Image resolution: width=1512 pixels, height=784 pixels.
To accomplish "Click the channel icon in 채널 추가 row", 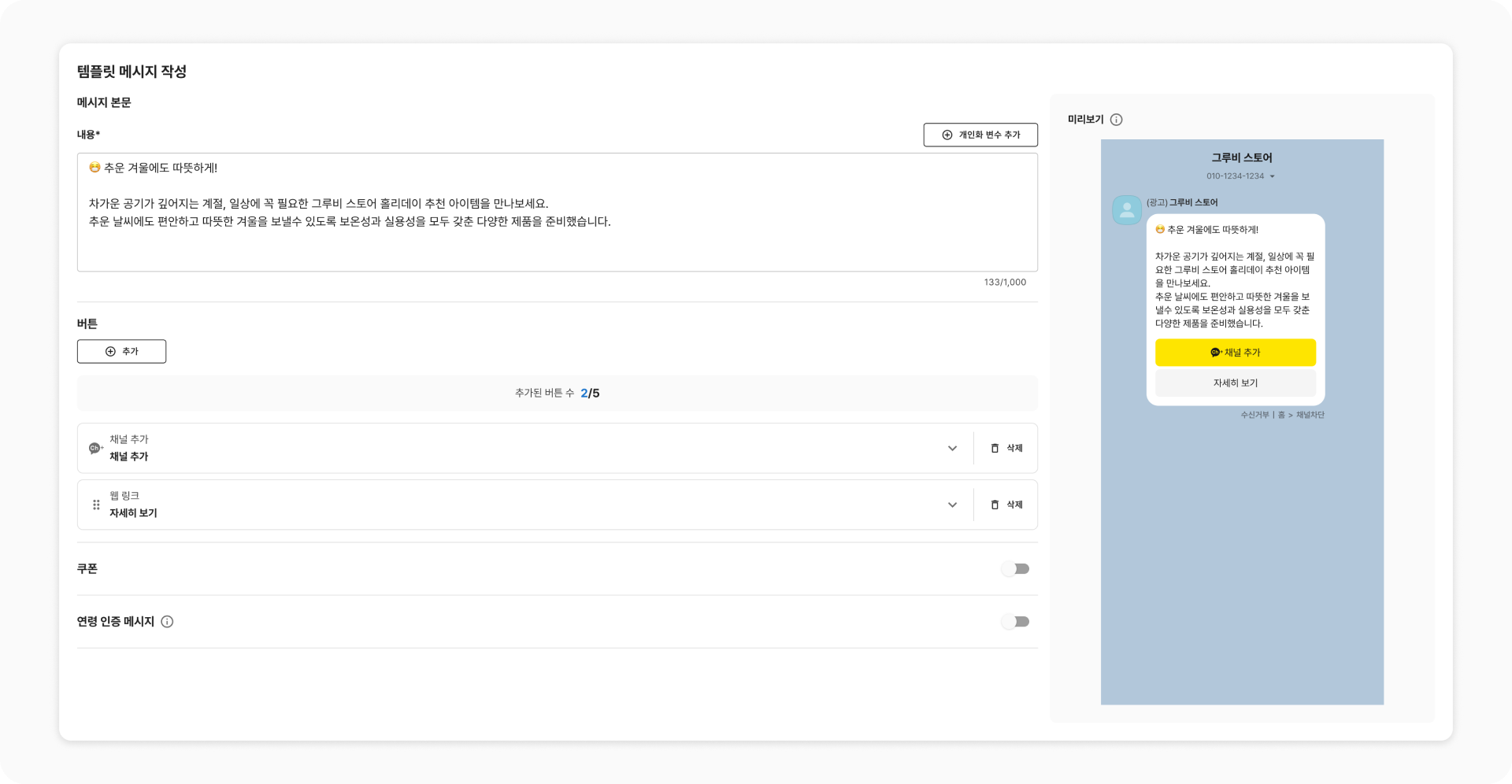I will (x=95, y=448).
